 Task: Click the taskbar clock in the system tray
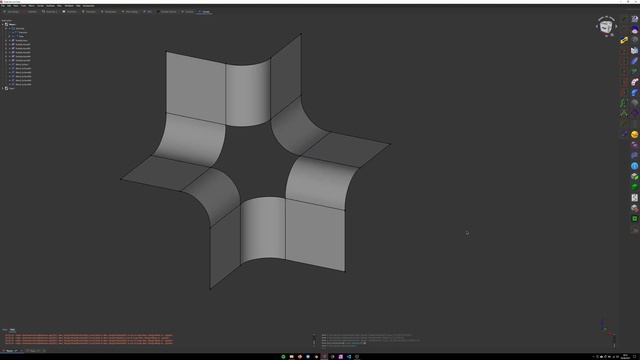[625, 357]
